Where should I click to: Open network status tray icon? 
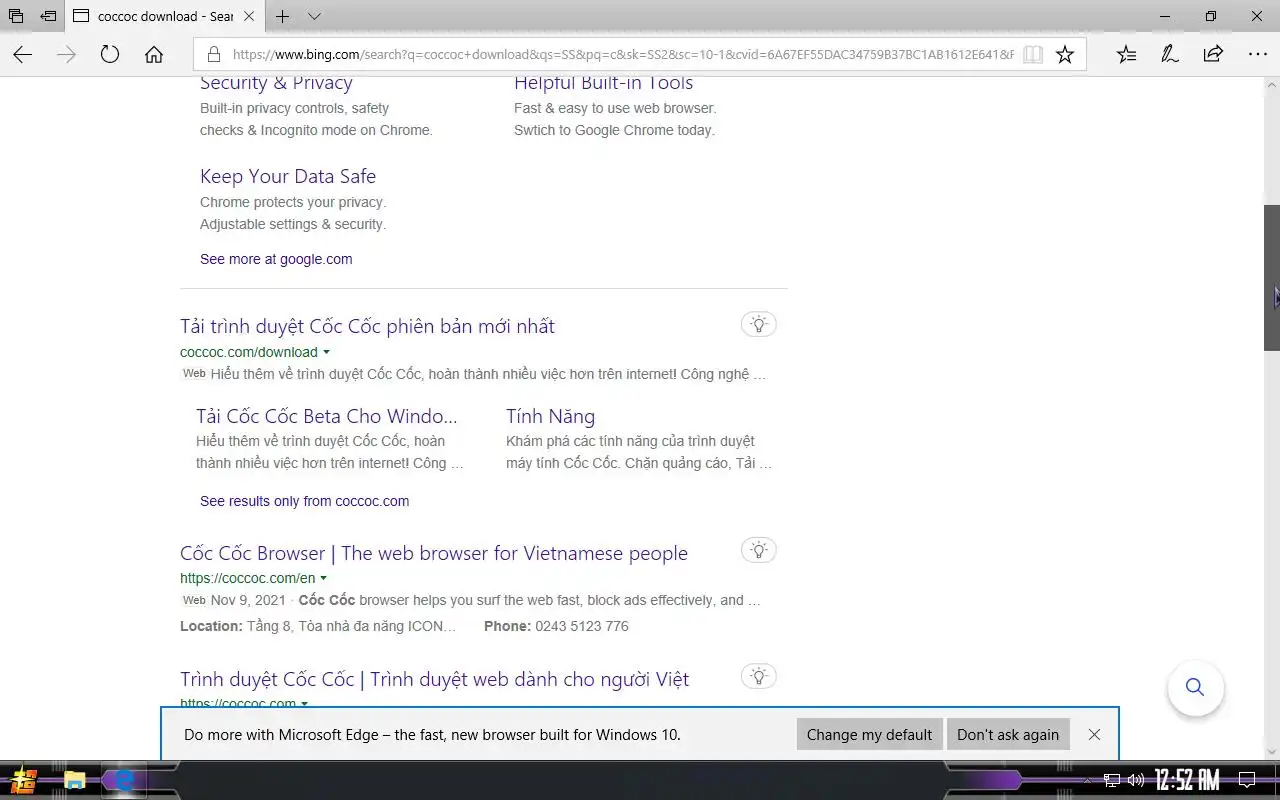coord(1112,780)
